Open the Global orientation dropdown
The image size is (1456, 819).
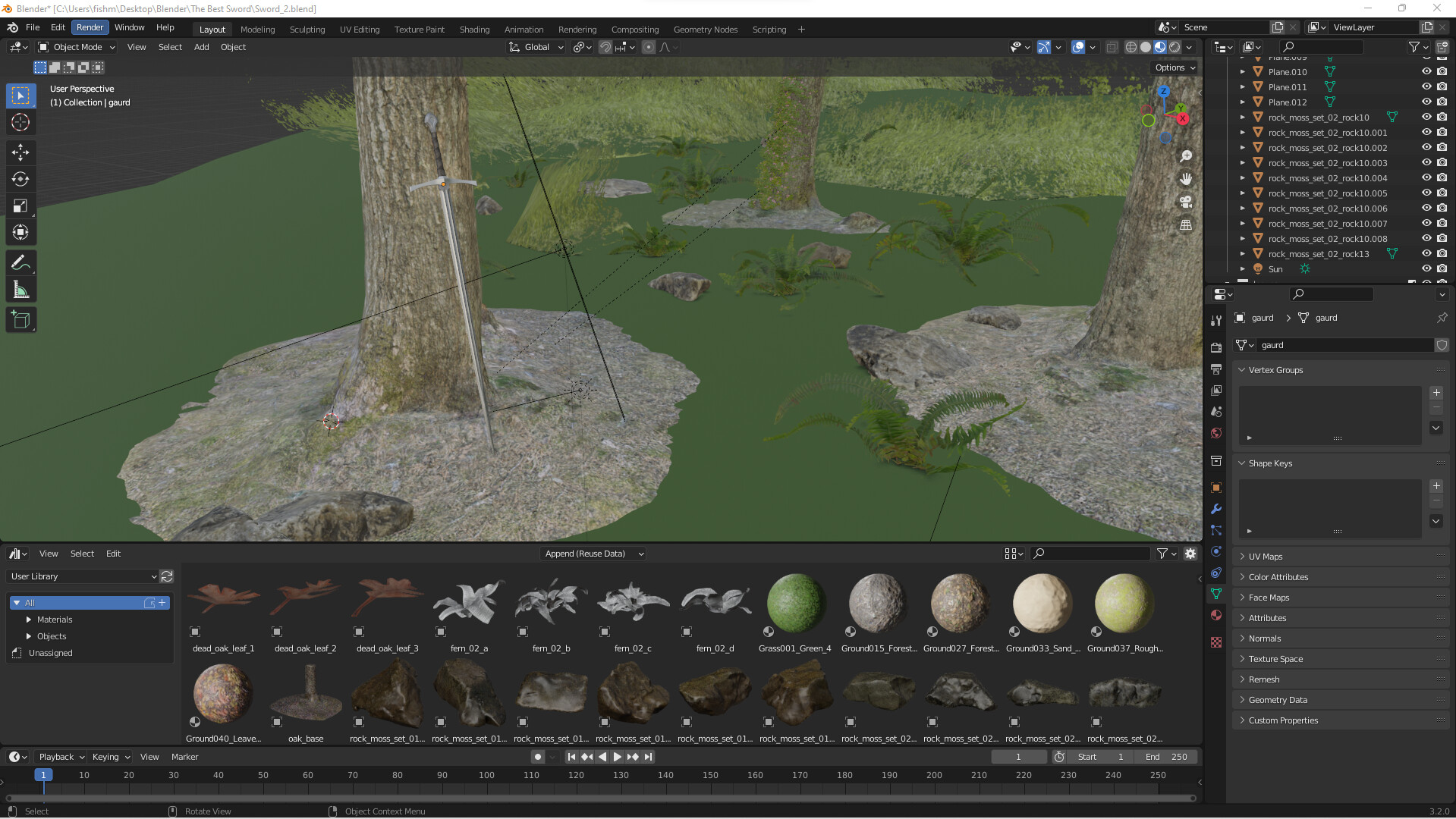coord(536,47)
